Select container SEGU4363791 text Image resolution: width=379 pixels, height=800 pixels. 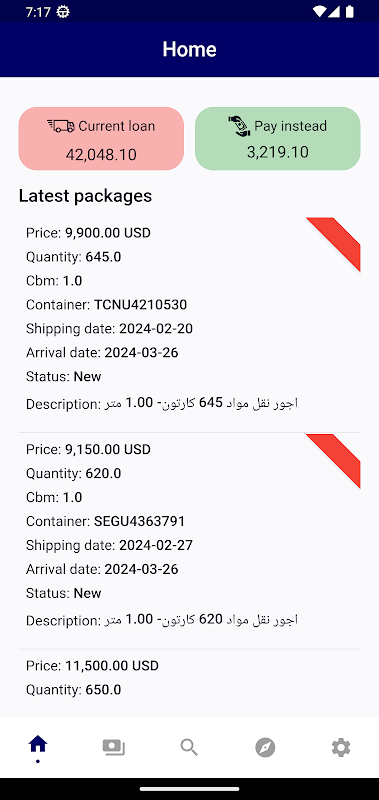tap(139, 521)
